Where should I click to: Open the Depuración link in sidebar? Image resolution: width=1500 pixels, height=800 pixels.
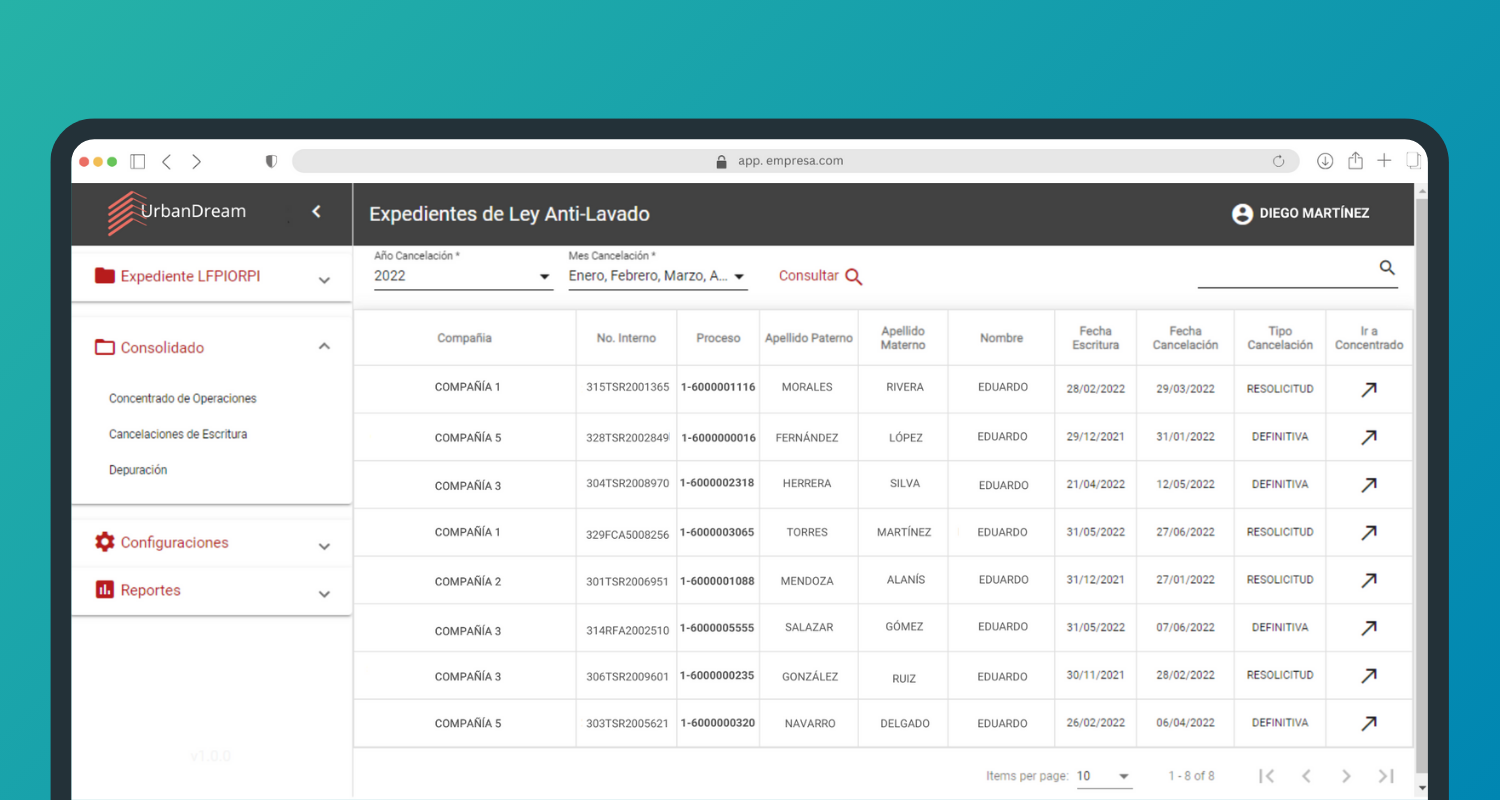tap(138, 470)
